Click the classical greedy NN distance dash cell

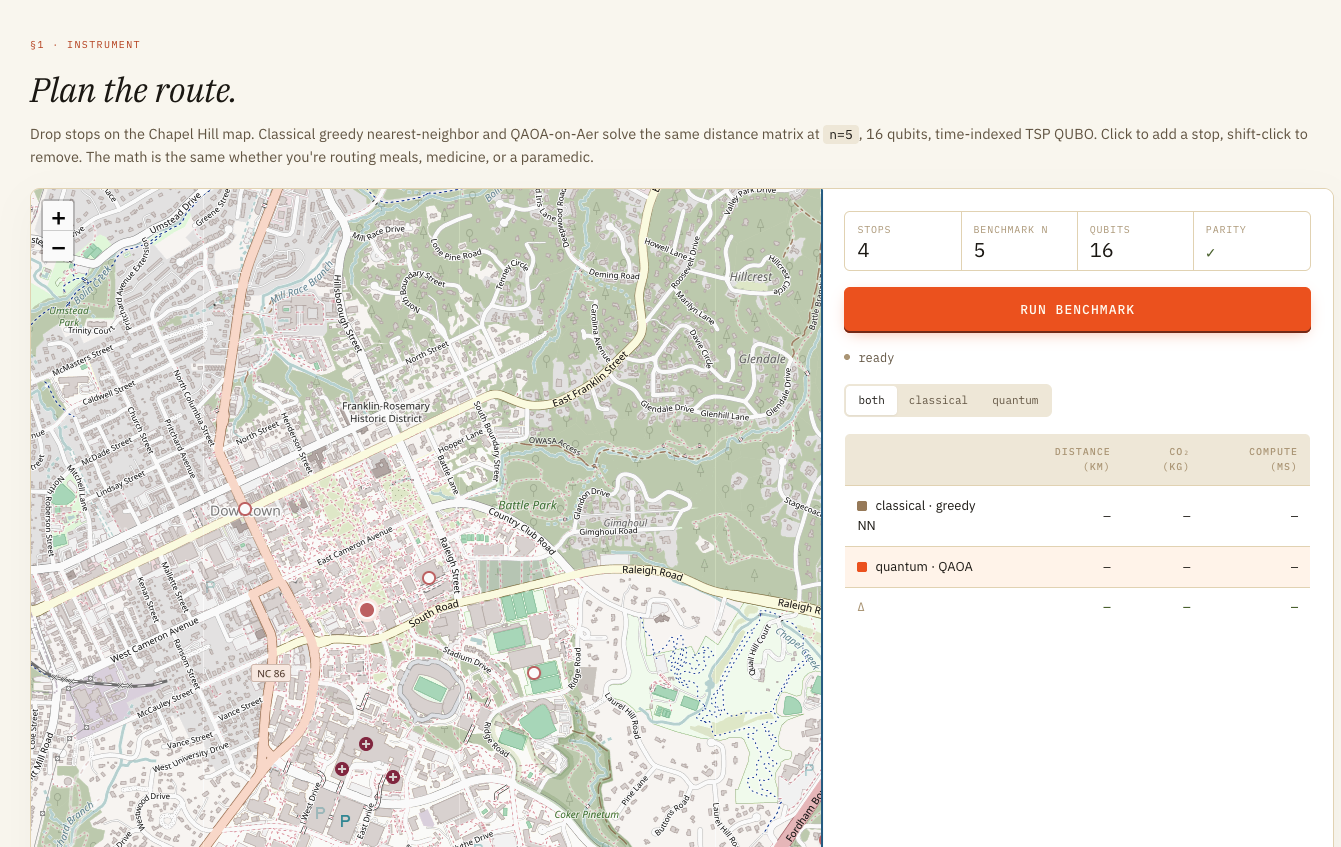1106,515
